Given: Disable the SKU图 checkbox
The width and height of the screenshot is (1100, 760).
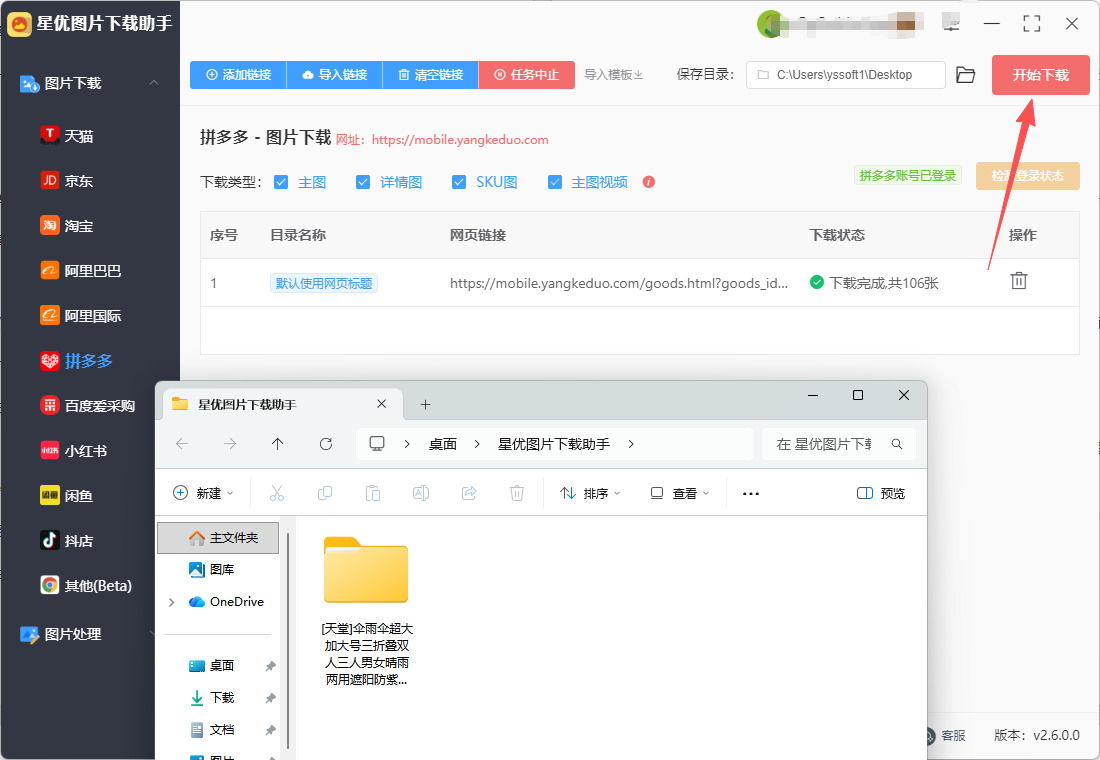Looking at the screenshot, I should 459,182.
